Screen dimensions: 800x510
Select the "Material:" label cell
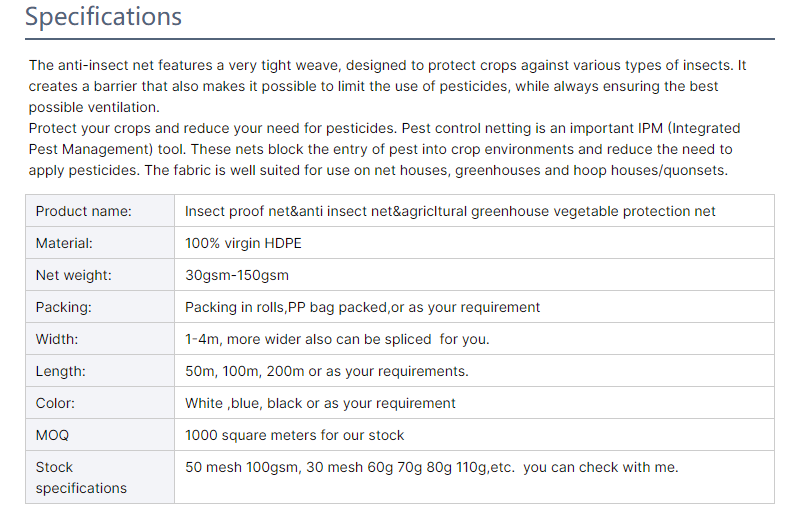64,243
